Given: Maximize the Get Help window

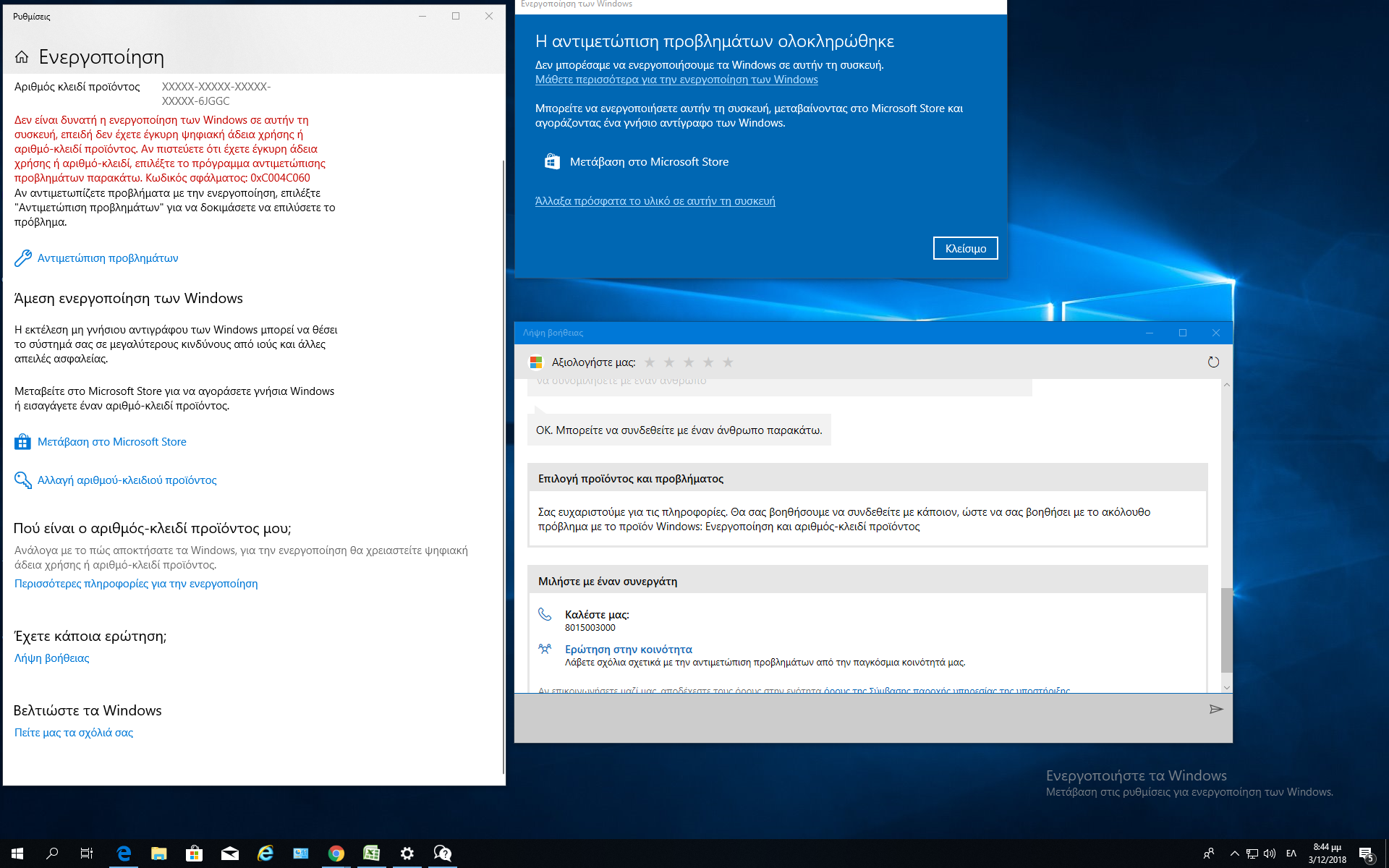Looking at the screenshot, I should (x=1183, y=333).
